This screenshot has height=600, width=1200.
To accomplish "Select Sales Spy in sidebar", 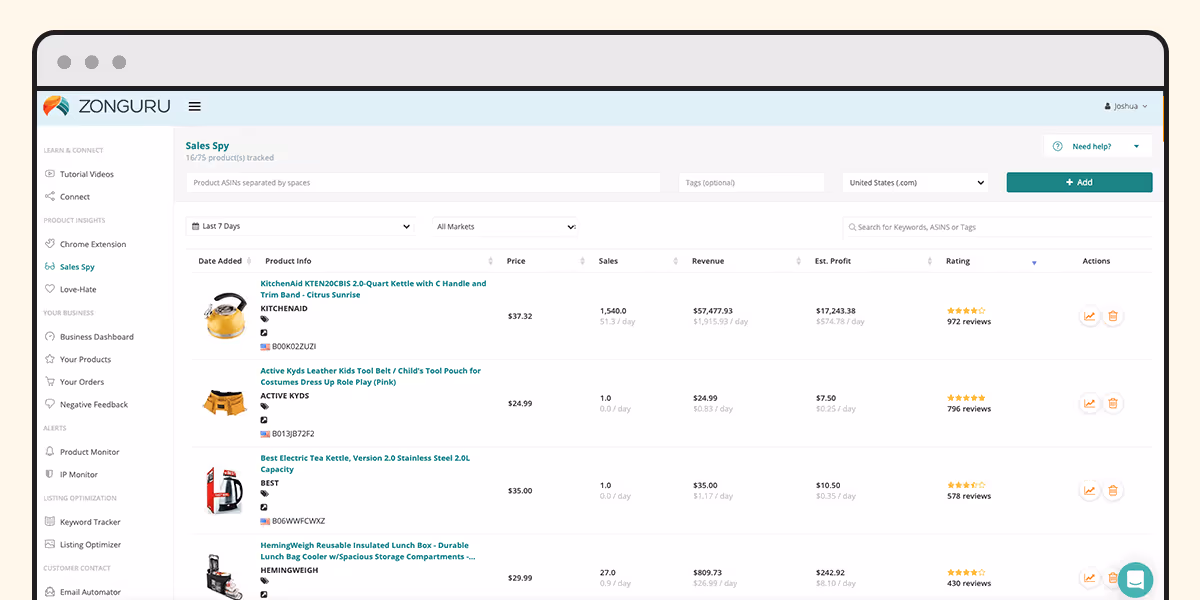I will pos(77,267).
